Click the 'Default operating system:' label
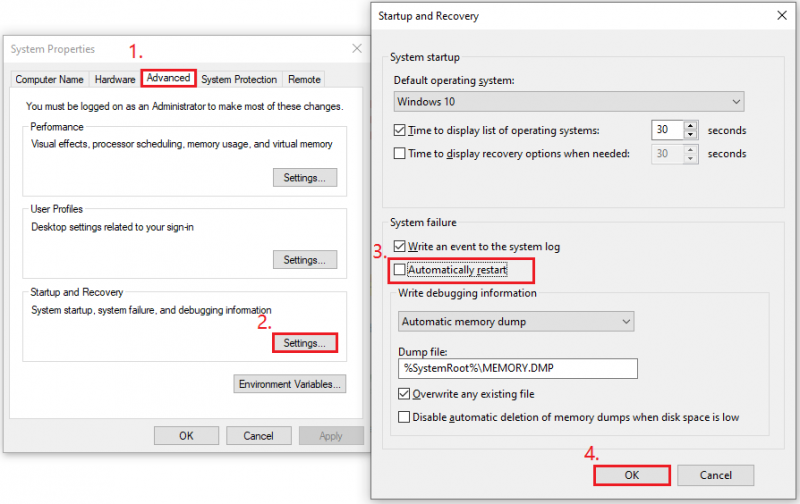 tap(454, 81)
